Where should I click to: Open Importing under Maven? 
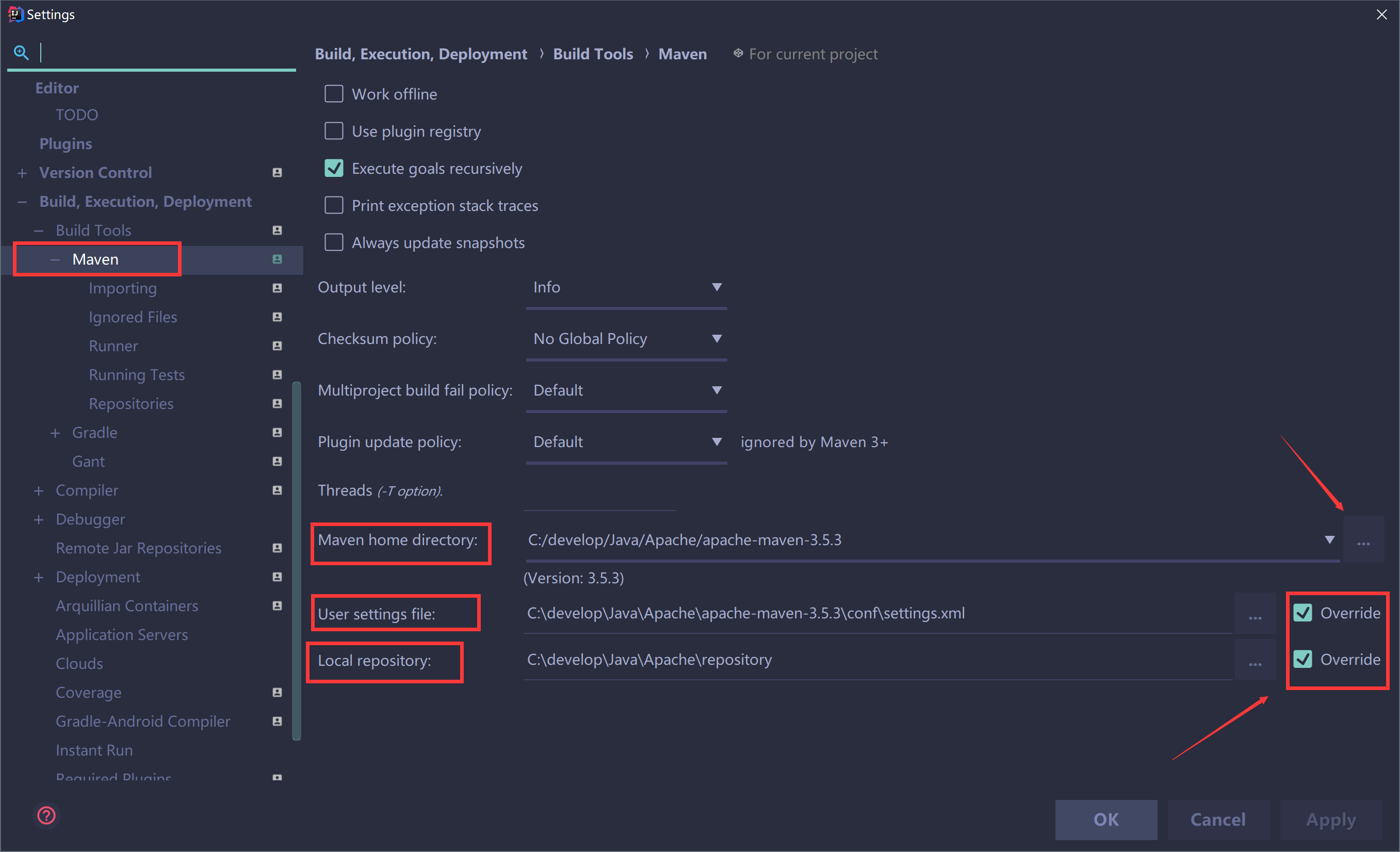click(x=122, y=288)
